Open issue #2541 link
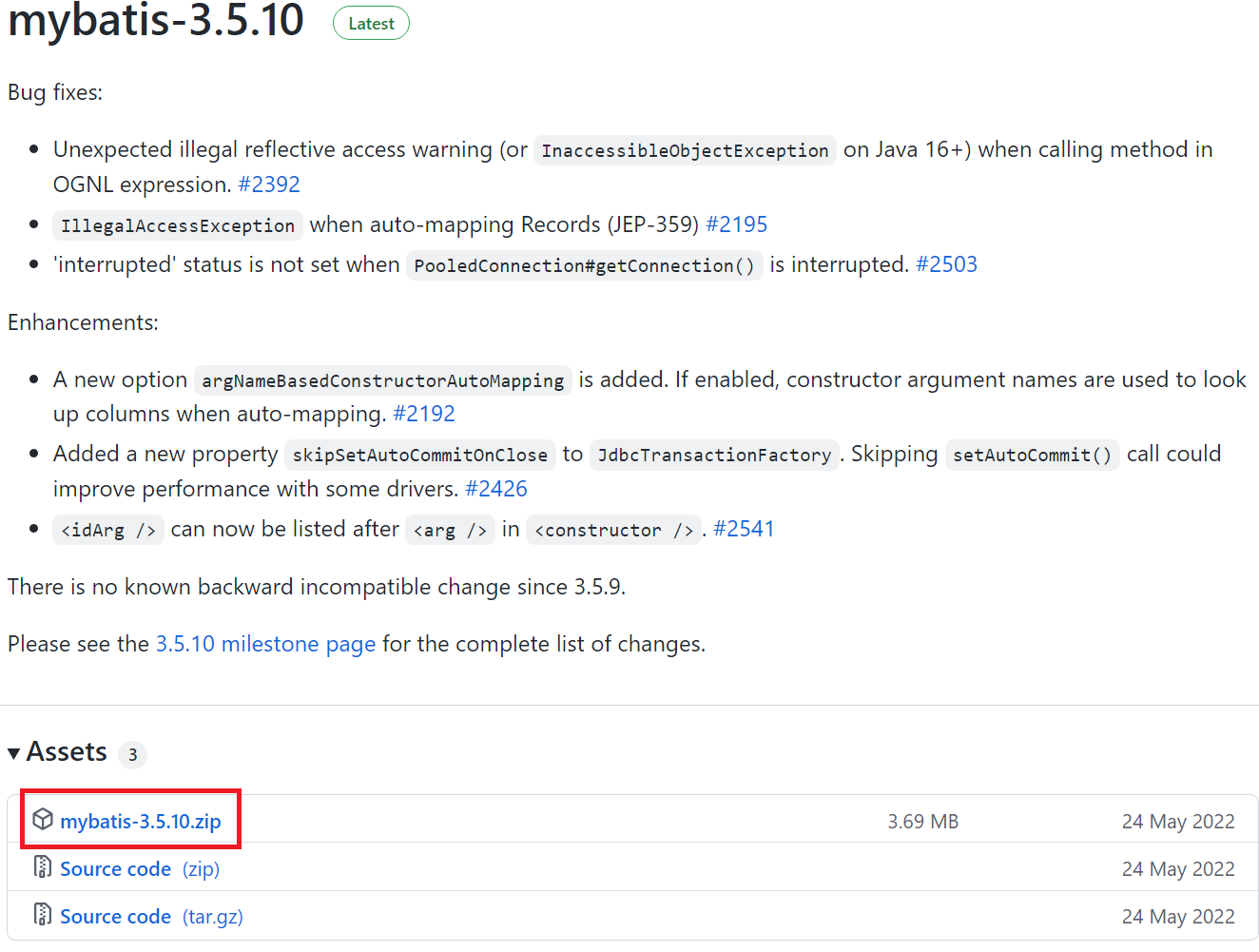The height and width of the screenshot is (952, 1259). (x=744, y=529)
